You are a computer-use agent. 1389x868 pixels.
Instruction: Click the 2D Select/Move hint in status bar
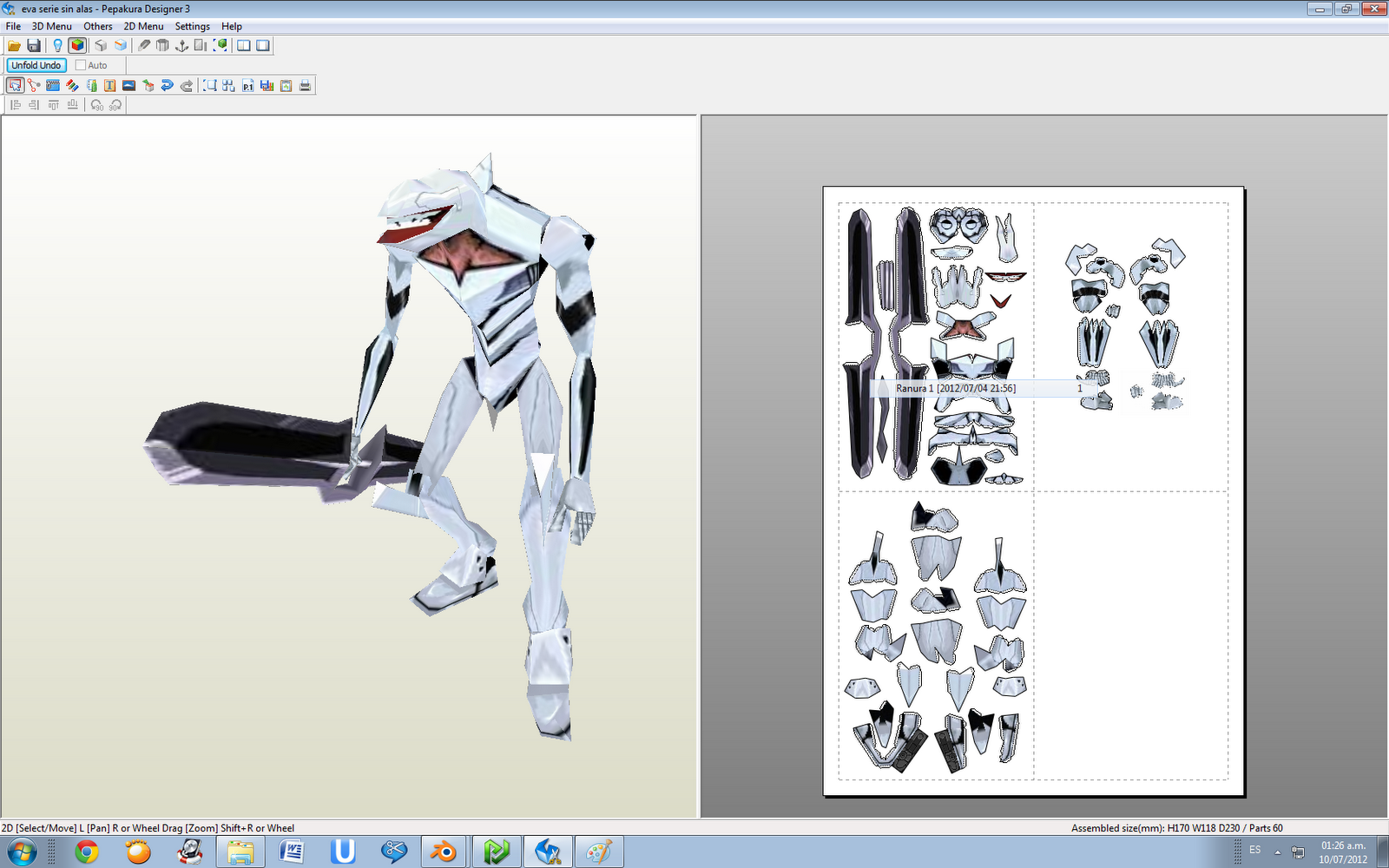[148, 828]
